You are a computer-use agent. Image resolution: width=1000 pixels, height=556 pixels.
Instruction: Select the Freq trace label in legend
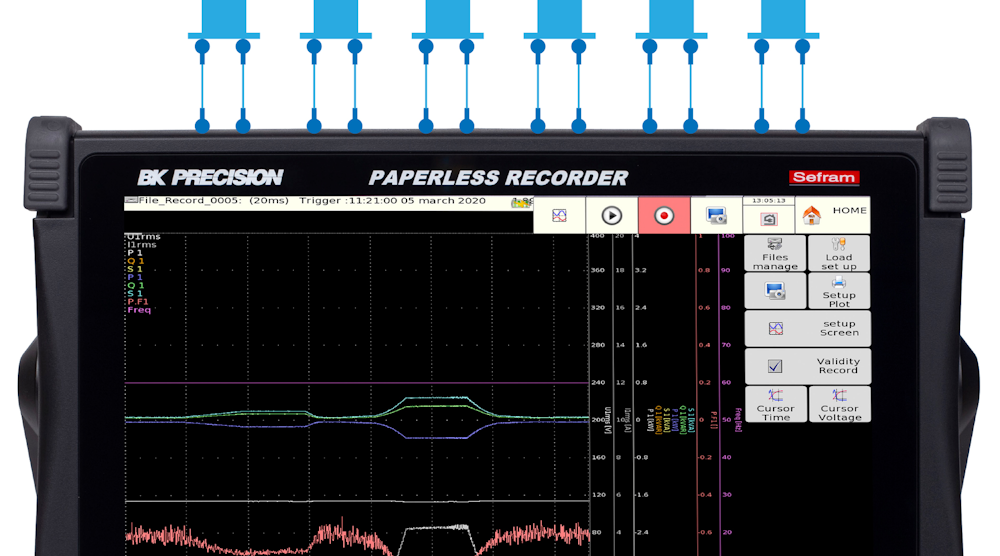[x=139, y=310]
